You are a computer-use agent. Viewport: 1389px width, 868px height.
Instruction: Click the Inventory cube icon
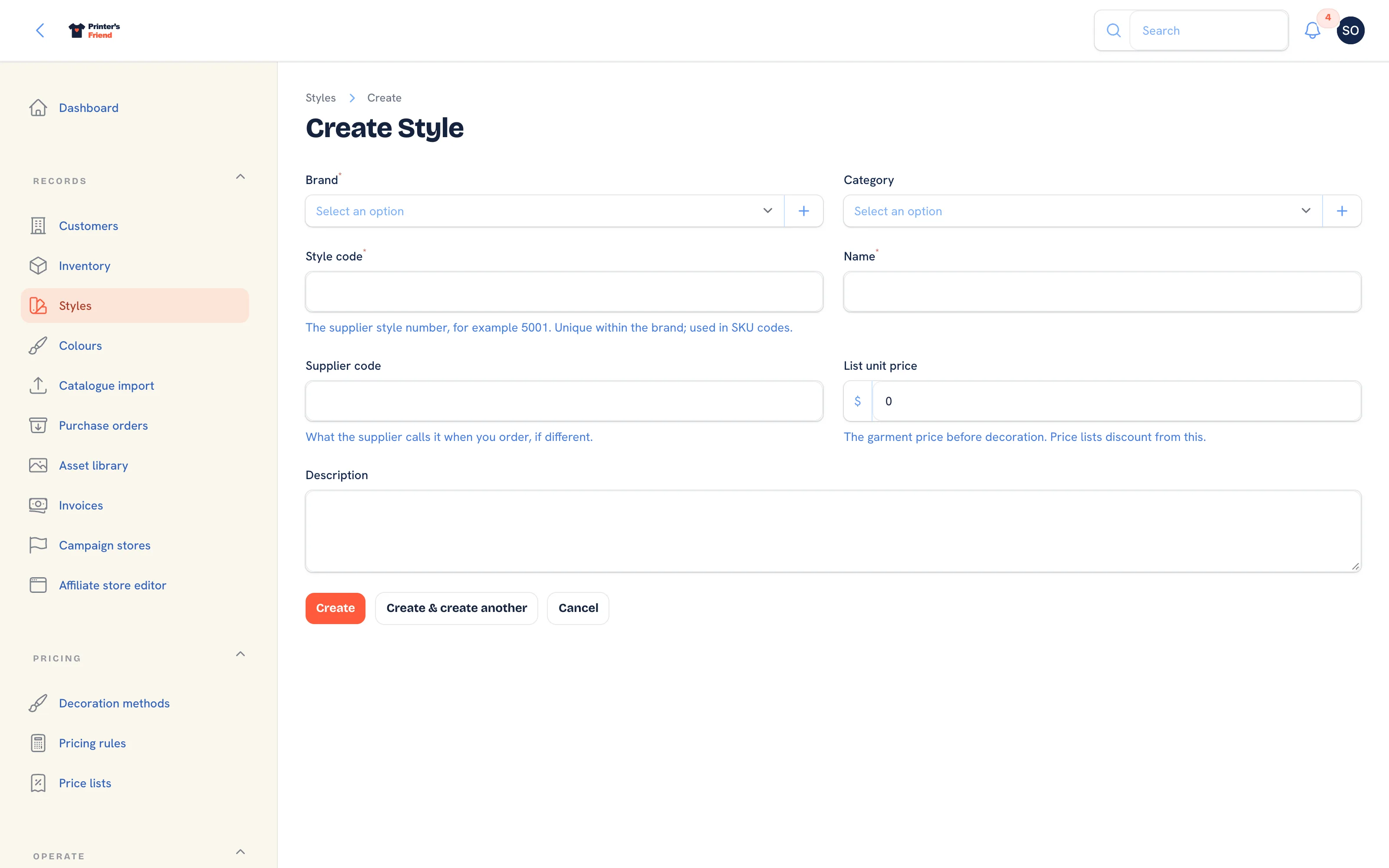[38, 266]
